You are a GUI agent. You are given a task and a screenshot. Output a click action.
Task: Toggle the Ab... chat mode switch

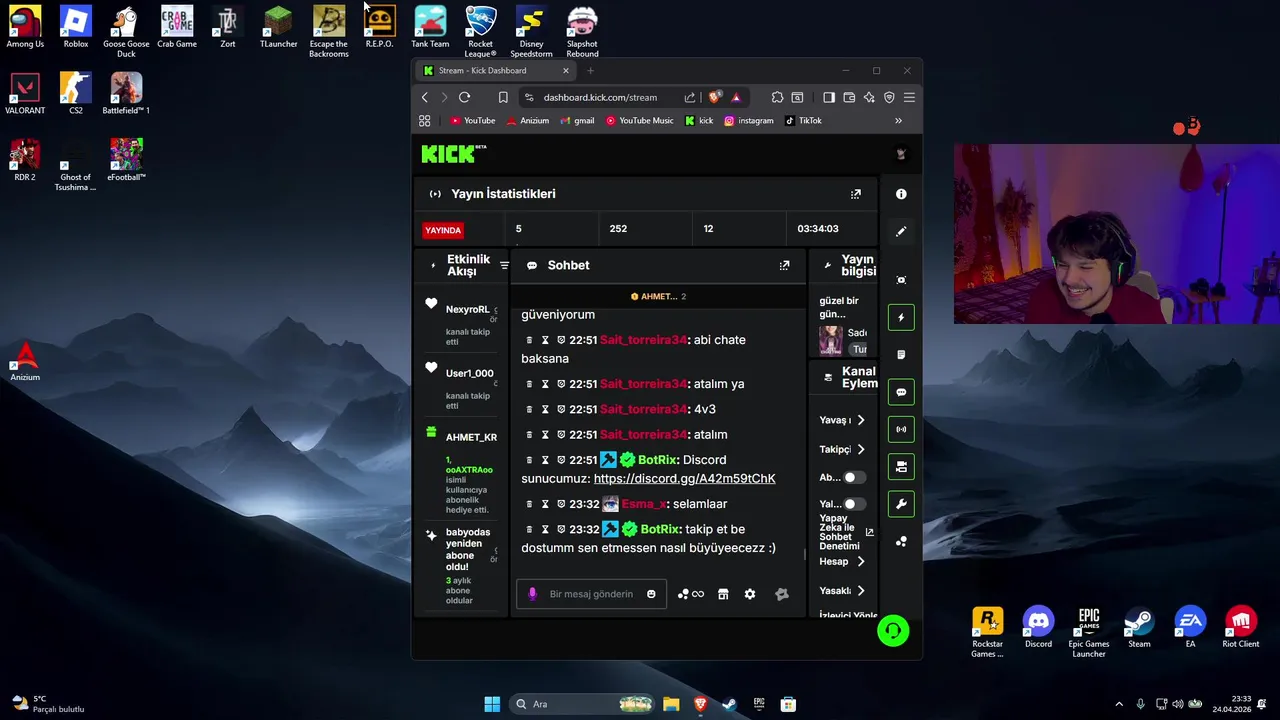(x=853, y=478)
